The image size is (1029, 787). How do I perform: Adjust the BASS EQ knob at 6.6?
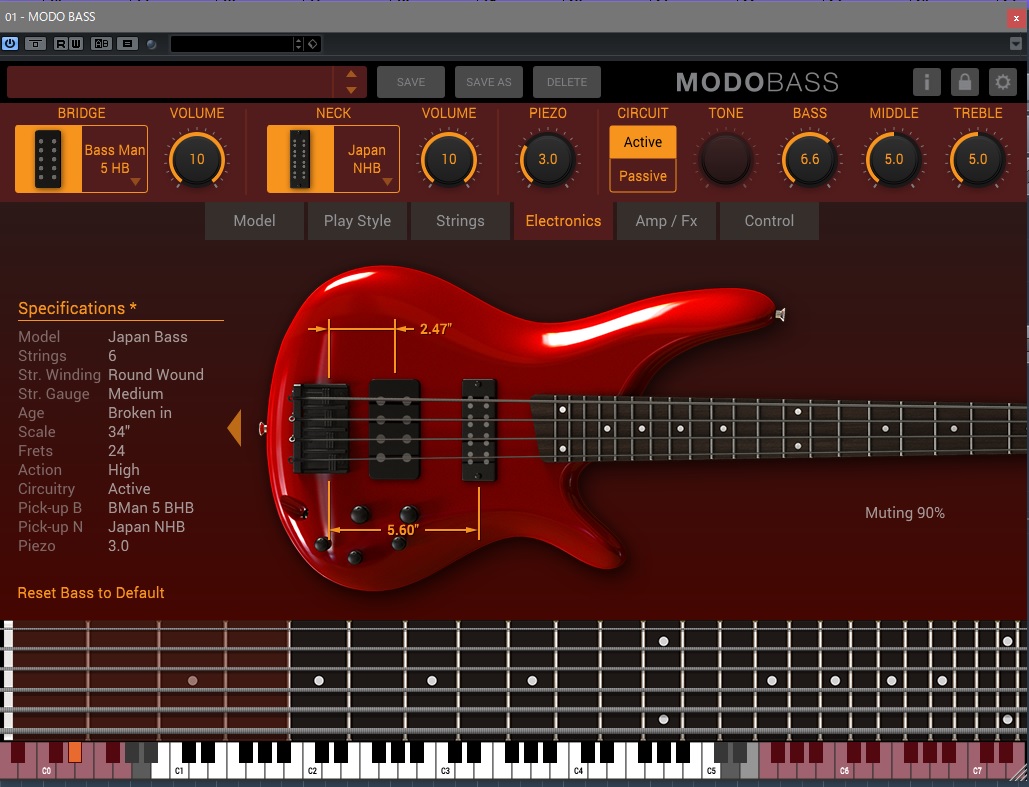(810, 159)
